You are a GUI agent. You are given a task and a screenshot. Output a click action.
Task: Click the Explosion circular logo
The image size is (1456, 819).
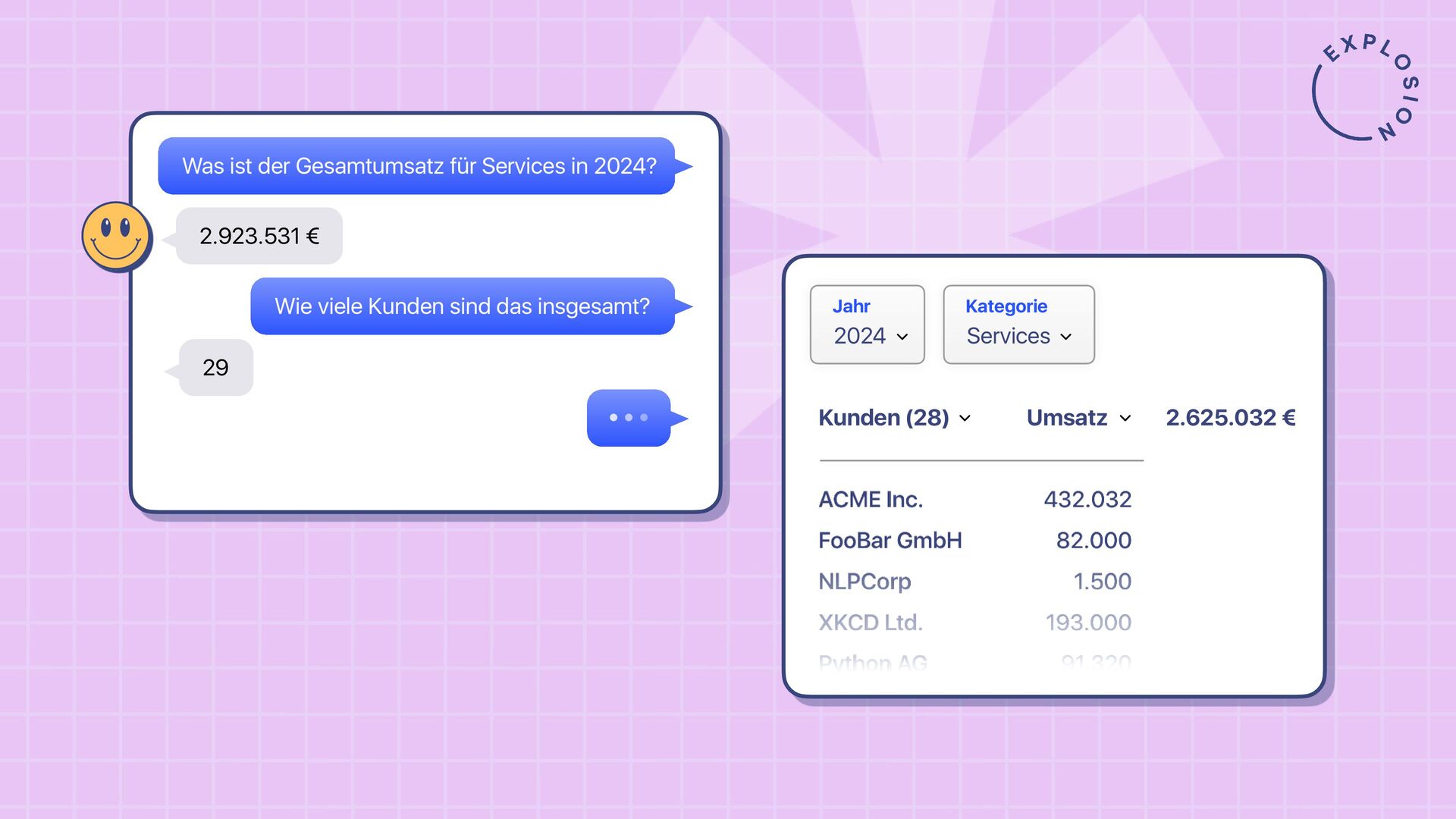[x=1365, y=89]
